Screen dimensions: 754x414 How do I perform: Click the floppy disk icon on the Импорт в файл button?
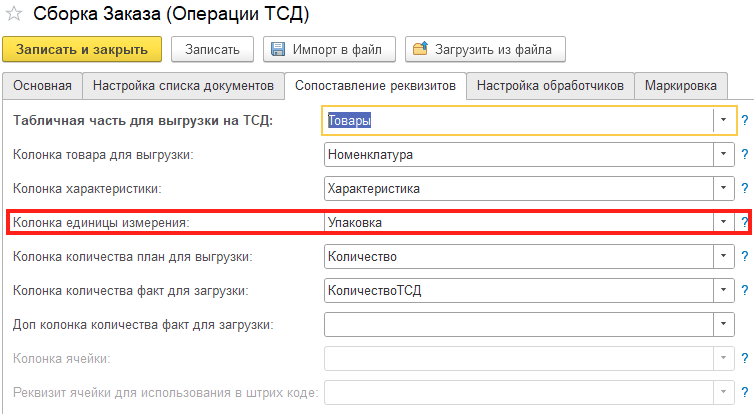tap(278, 49)
